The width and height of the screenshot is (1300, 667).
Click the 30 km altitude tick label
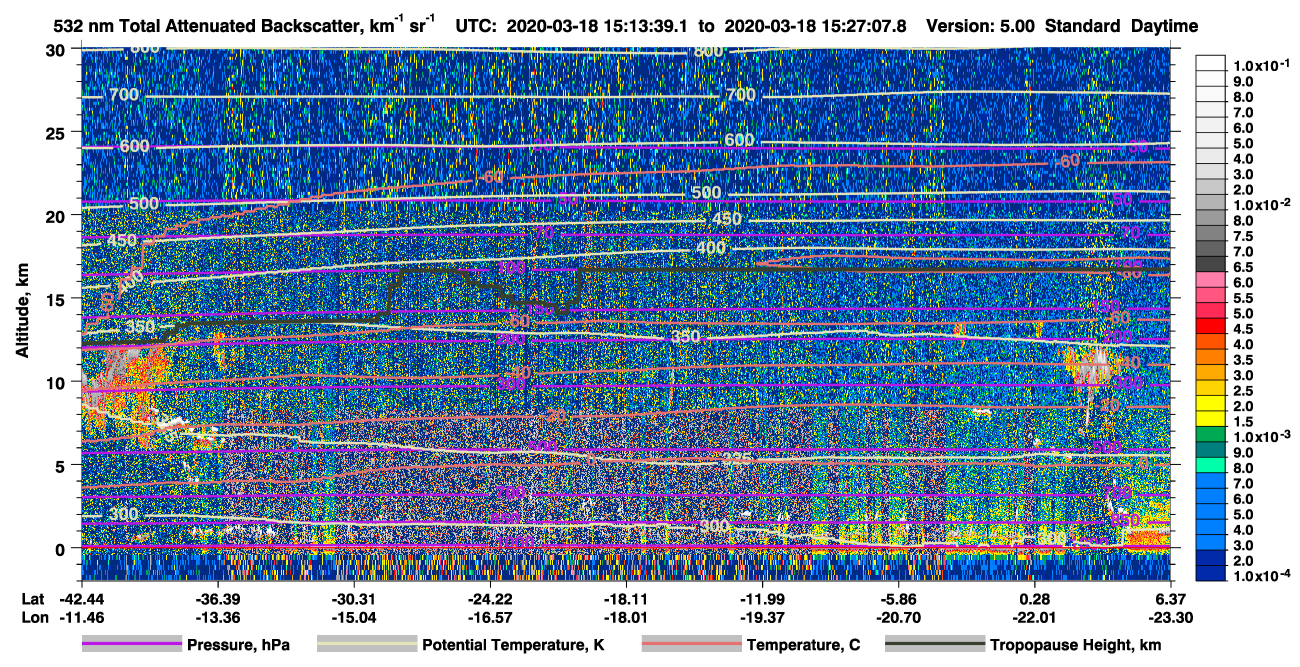(x=58, y=49)
